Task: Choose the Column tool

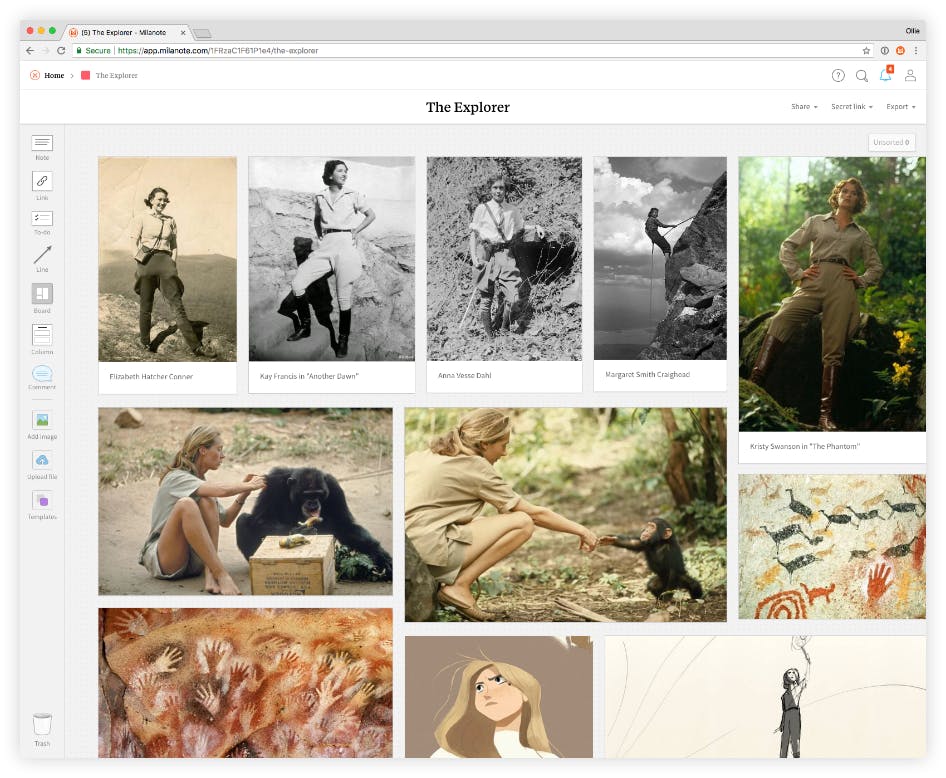Action: click(x=42, y=335)
